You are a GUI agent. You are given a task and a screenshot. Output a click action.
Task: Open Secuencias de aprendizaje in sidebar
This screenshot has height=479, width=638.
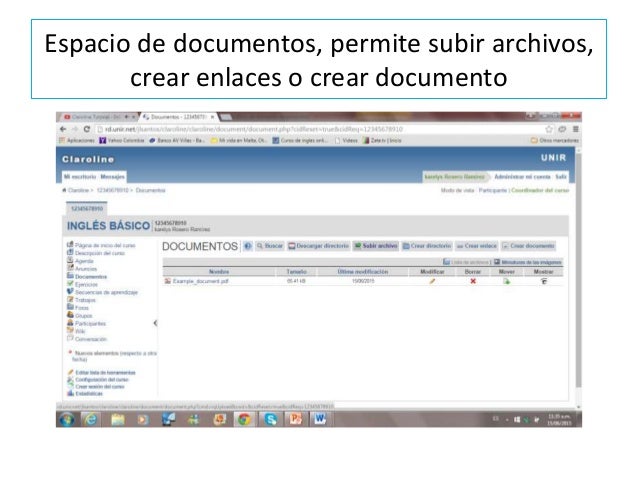pos(106,292)
